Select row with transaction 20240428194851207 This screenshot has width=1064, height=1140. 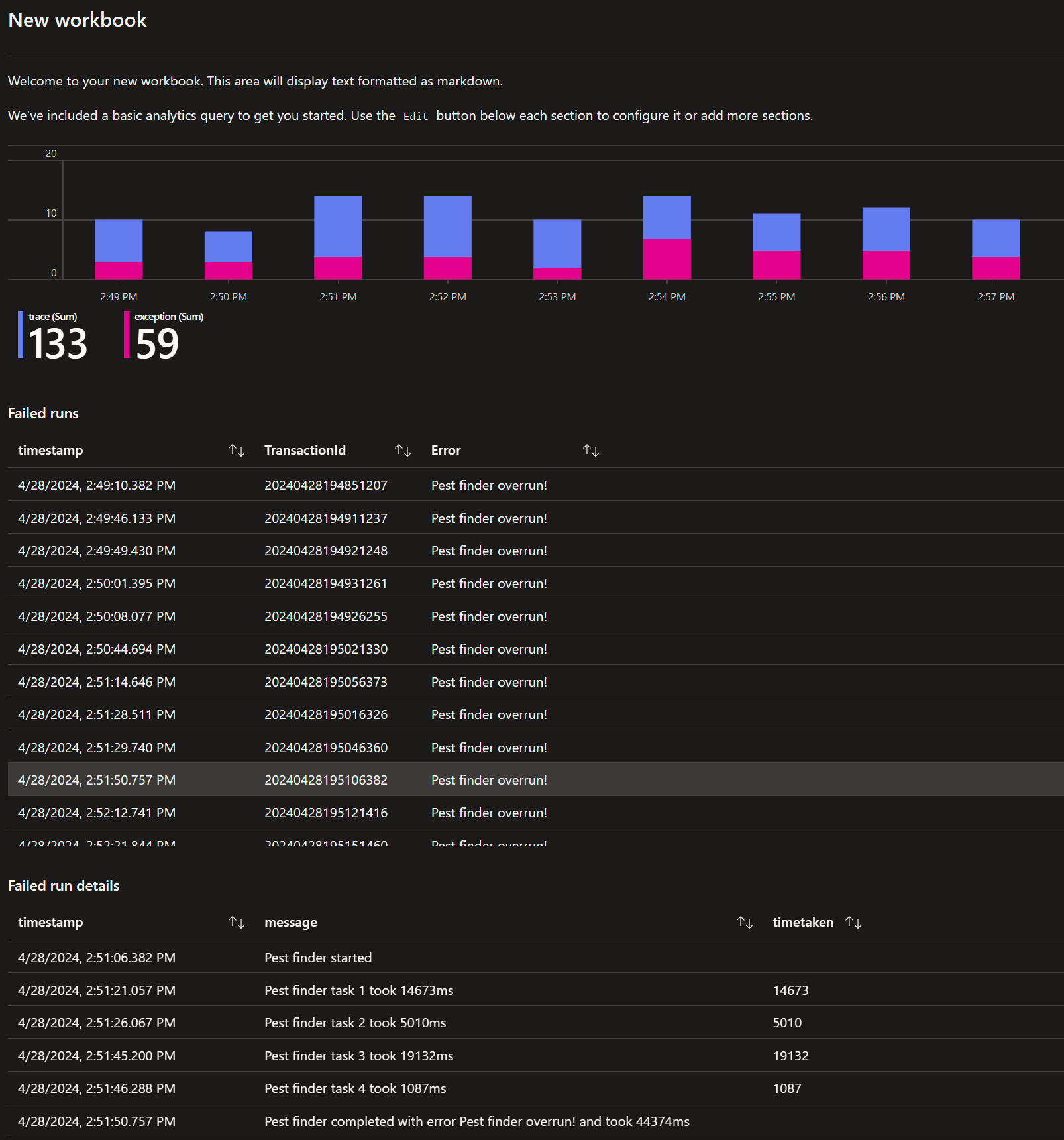pos(536,485)
